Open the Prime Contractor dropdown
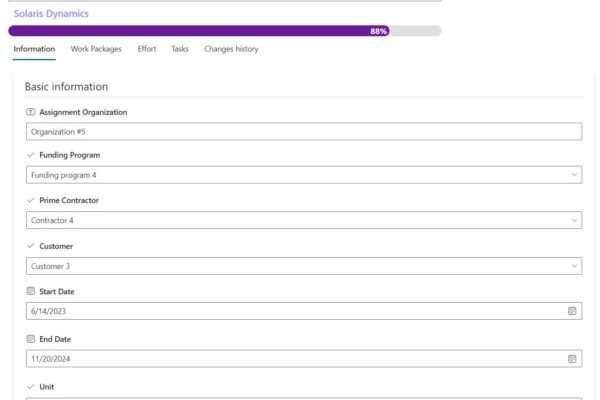Viewport: 600px width, 400px height. (304, 220)
